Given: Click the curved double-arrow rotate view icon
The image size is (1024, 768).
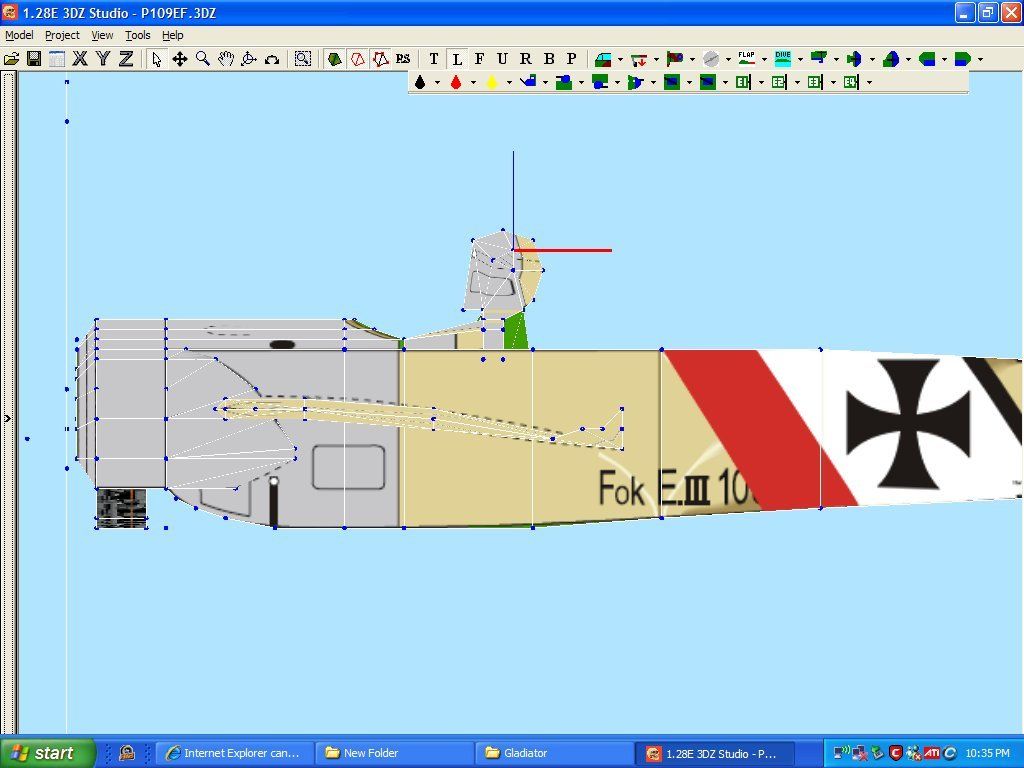Looking at the screenshot, I should click(x=272, y=59).
